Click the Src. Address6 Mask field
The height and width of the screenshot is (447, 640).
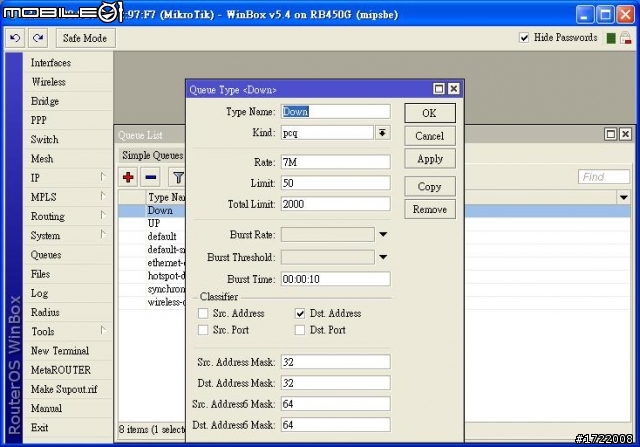(336, 404)
